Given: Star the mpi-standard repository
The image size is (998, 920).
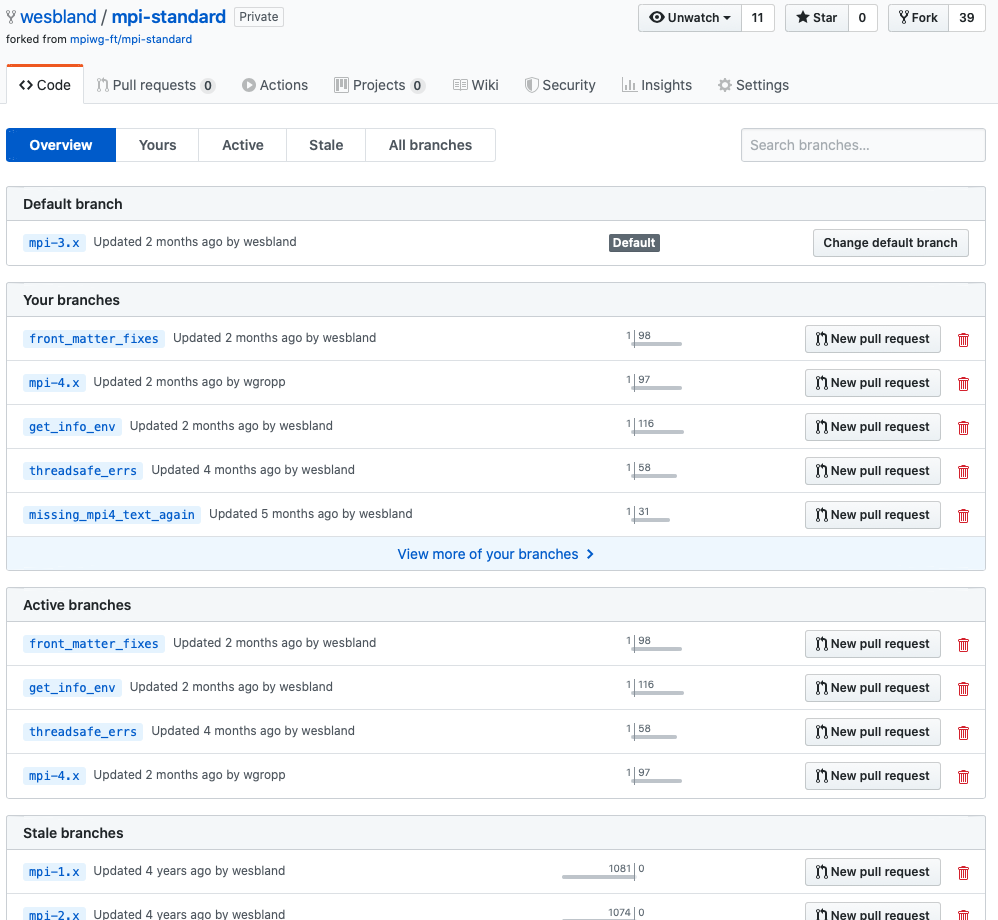Looking at the screenshot, I should click(817, 18).
